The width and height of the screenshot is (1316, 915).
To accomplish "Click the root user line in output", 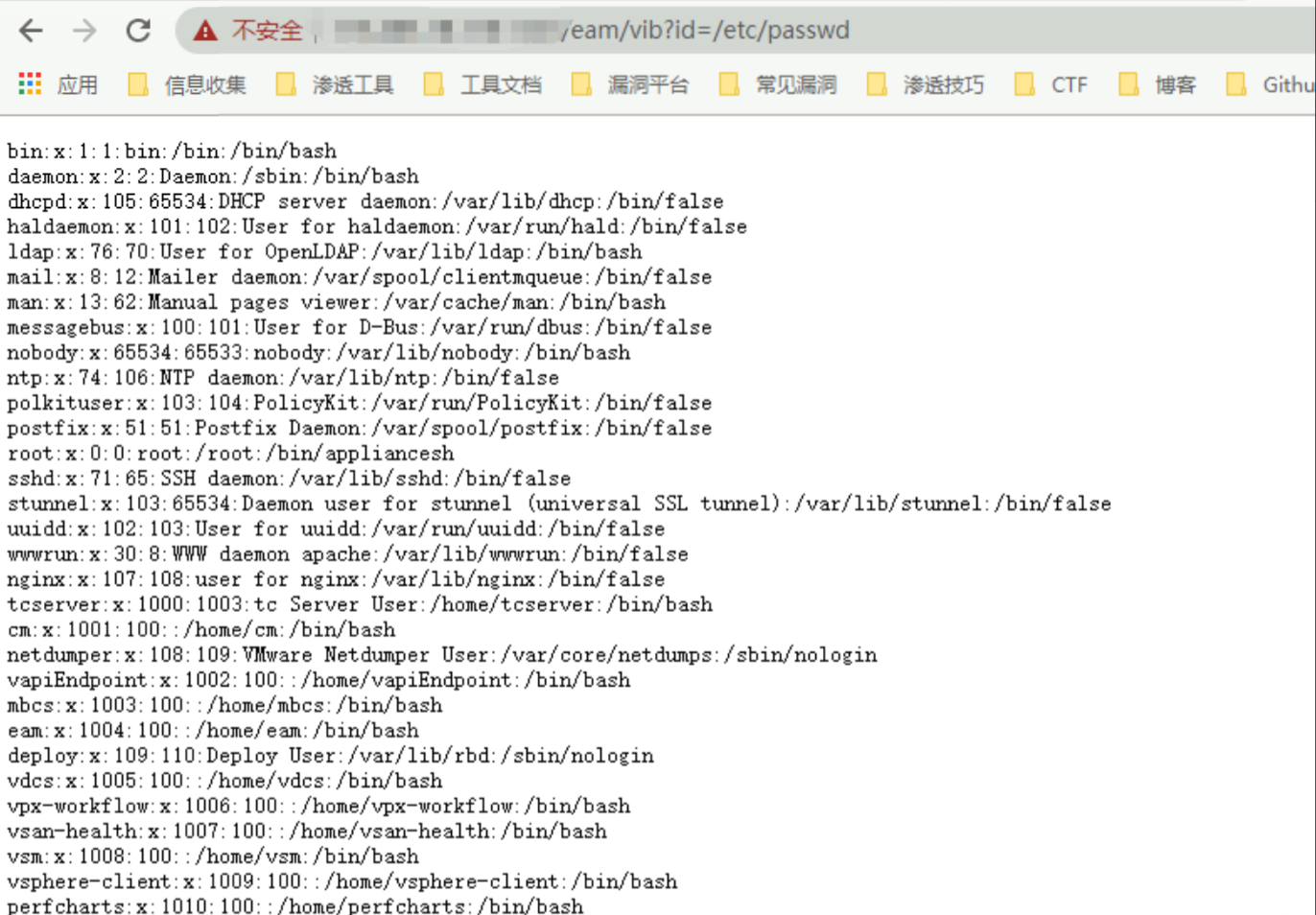I will click(x=230, y=454).
